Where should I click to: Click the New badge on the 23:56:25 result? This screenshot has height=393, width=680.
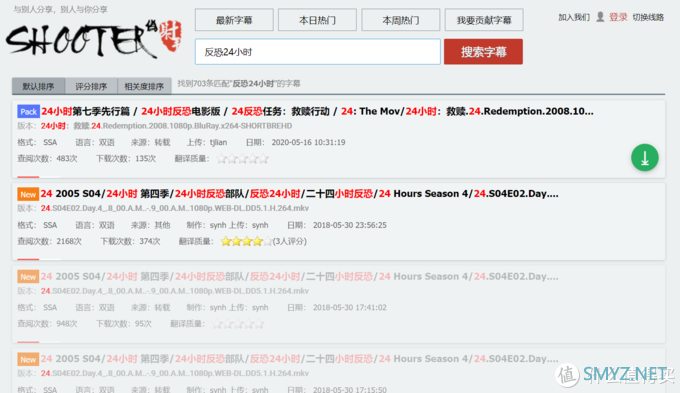(28, 194)
